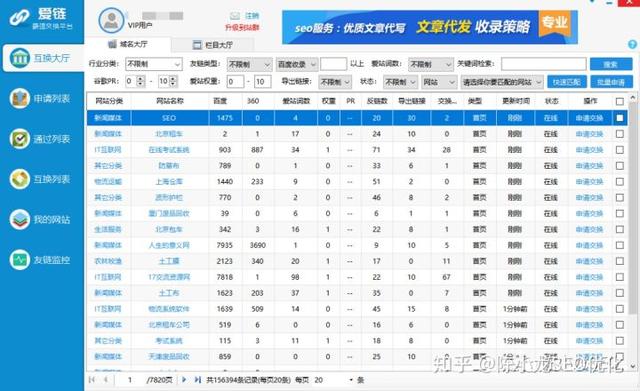Go to next page arrow
This screenshot has width=640, height=391.
[184, 380]
